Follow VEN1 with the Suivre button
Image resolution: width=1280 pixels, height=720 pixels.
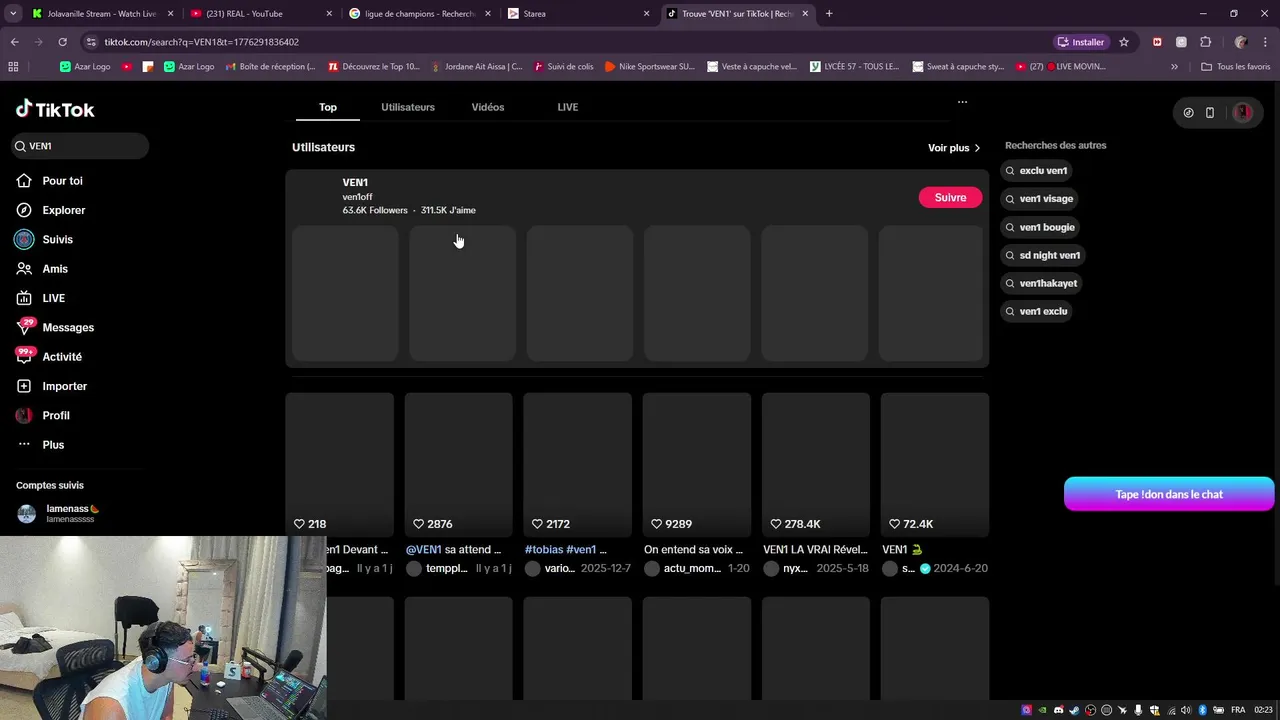(950, 198)
